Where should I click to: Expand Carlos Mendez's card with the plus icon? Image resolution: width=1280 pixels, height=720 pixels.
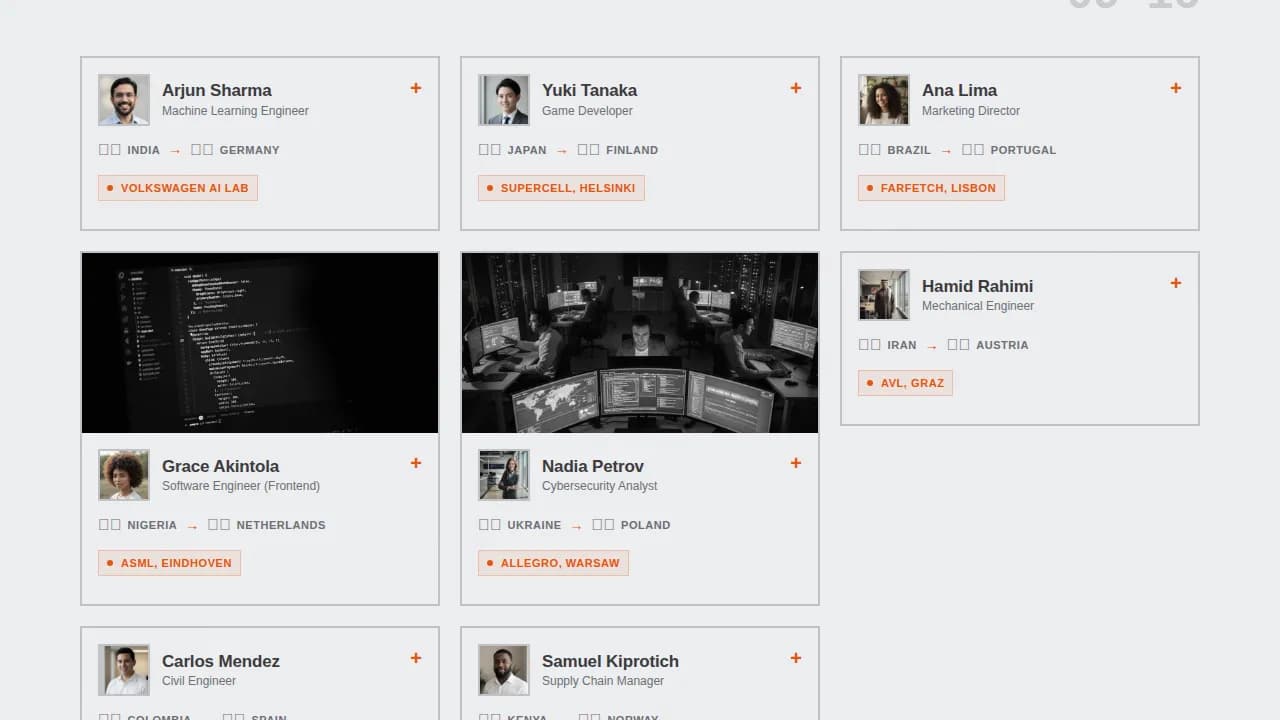[x=416, y=658]
